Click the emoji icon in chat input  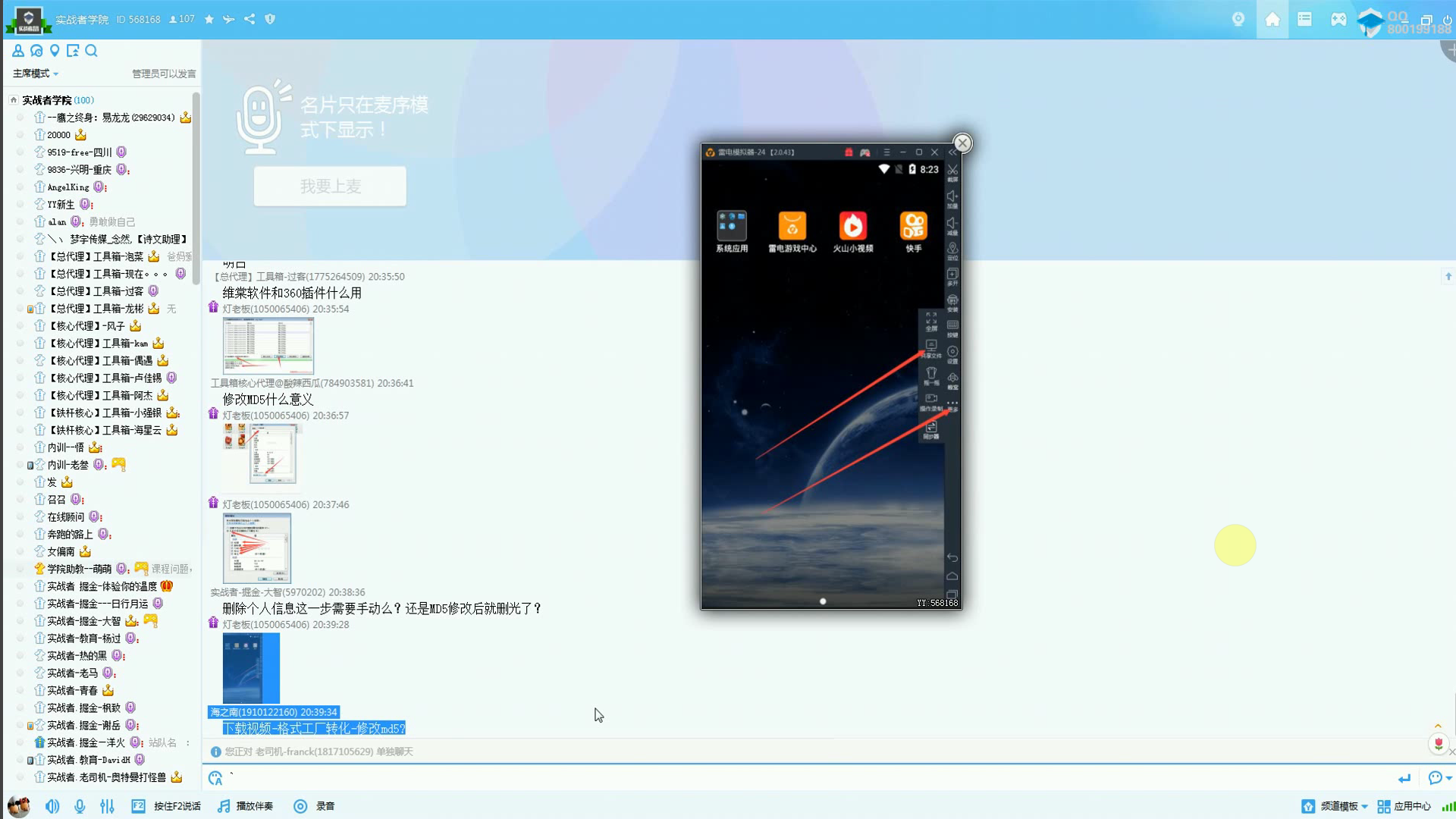pyautogui.click(x=216, y=778)
